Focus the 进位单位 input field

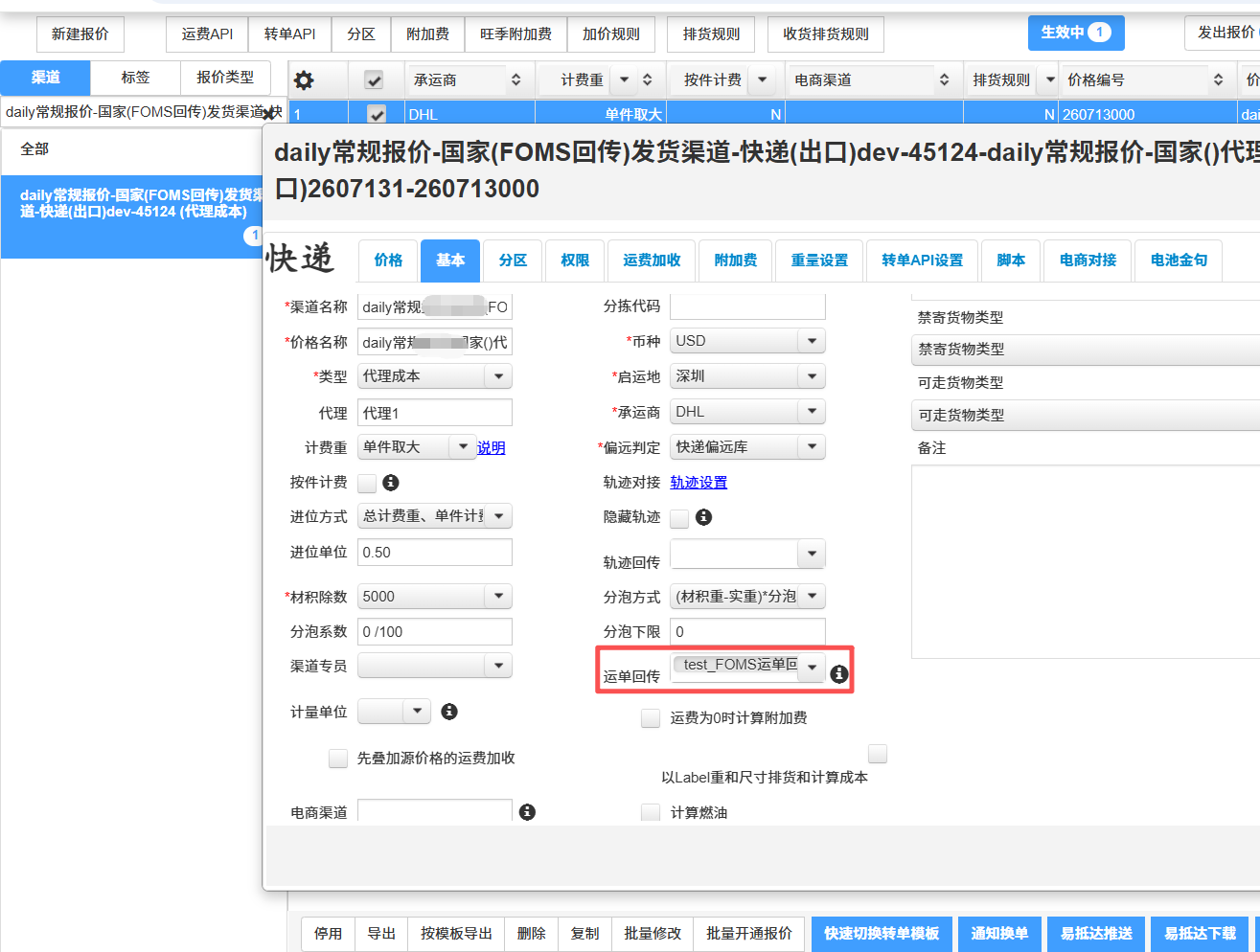[435, 553]
